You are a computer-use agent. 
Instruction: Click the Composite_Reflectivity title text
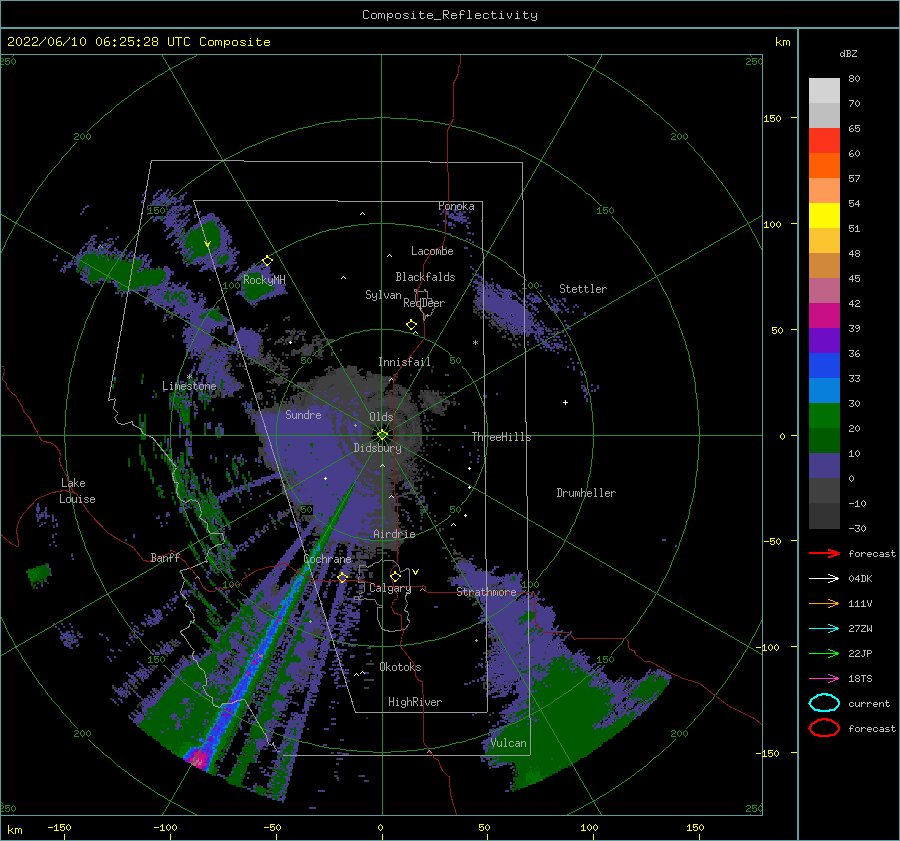tap(450, 15)
